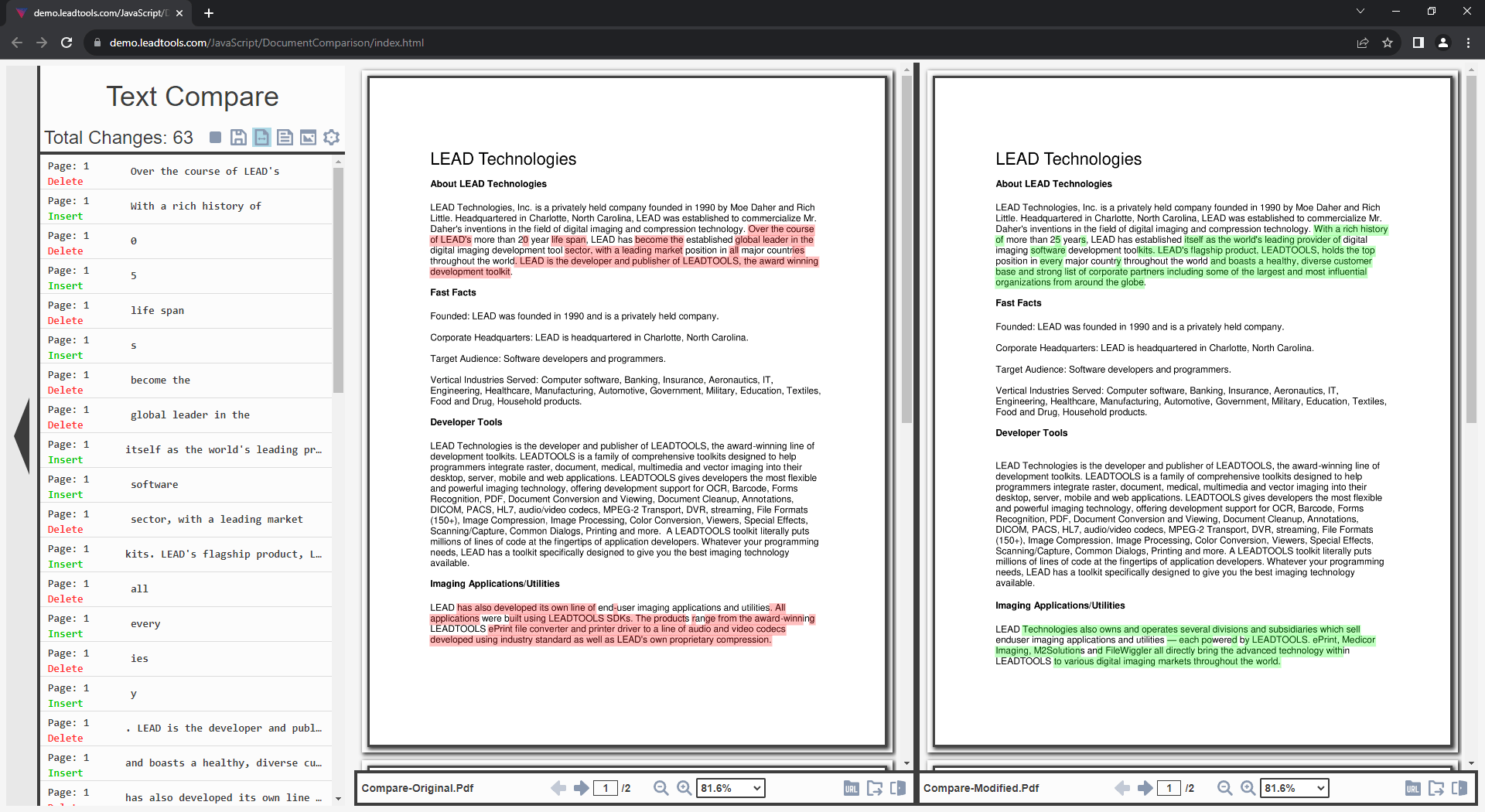Select change 'Over the course of LEAD's'

point(186,172)
